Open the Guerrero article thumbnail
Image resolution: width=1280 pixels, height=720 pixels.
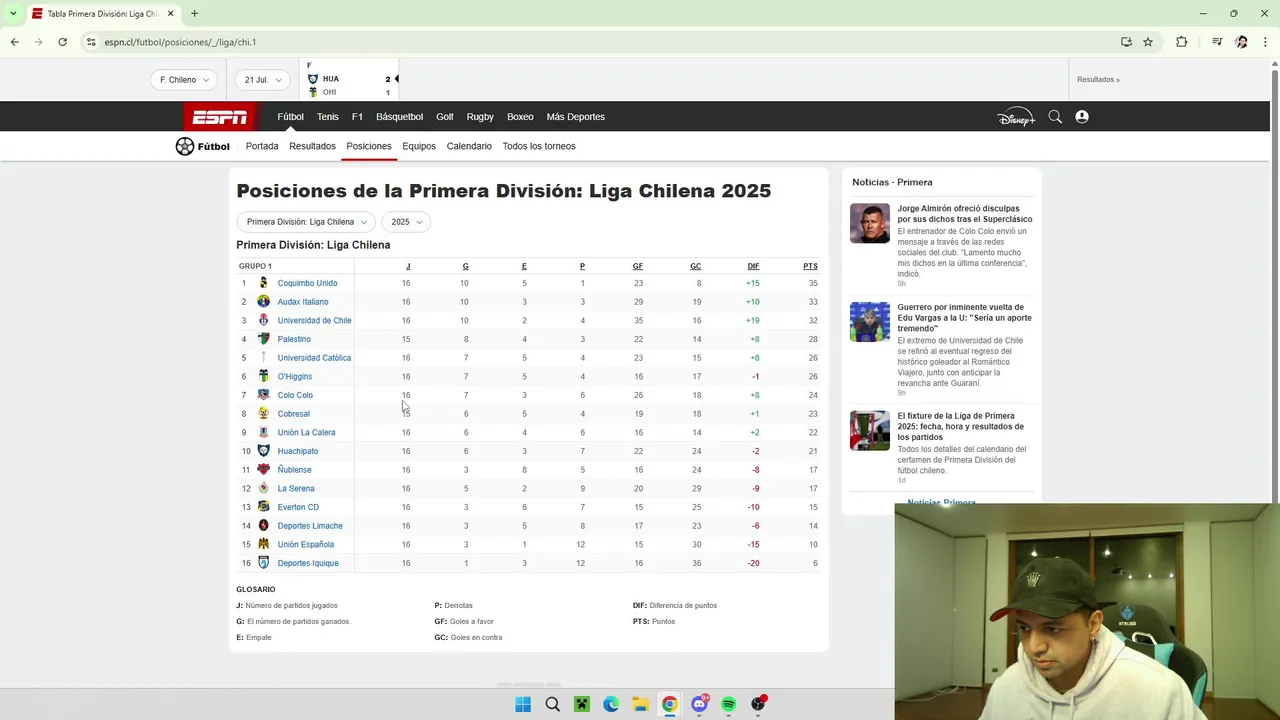tap(870, 322)
